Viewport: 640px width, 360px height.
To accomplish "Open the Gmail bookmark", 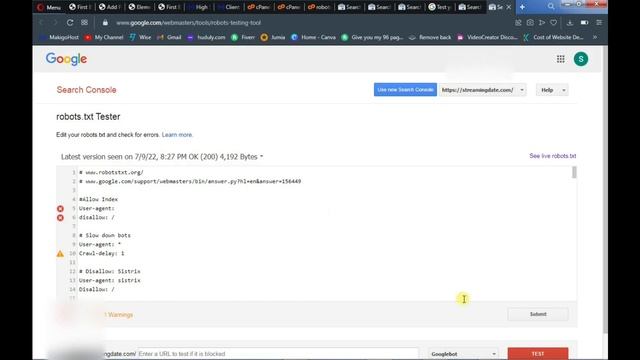I will click(169, 37).
